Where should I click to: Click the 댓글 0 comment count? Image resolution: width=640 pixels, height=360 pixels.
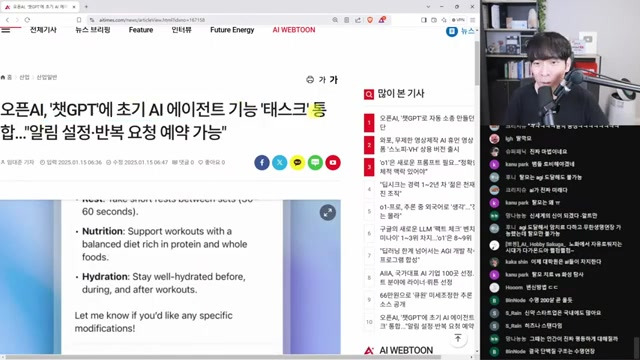(183, 162)
